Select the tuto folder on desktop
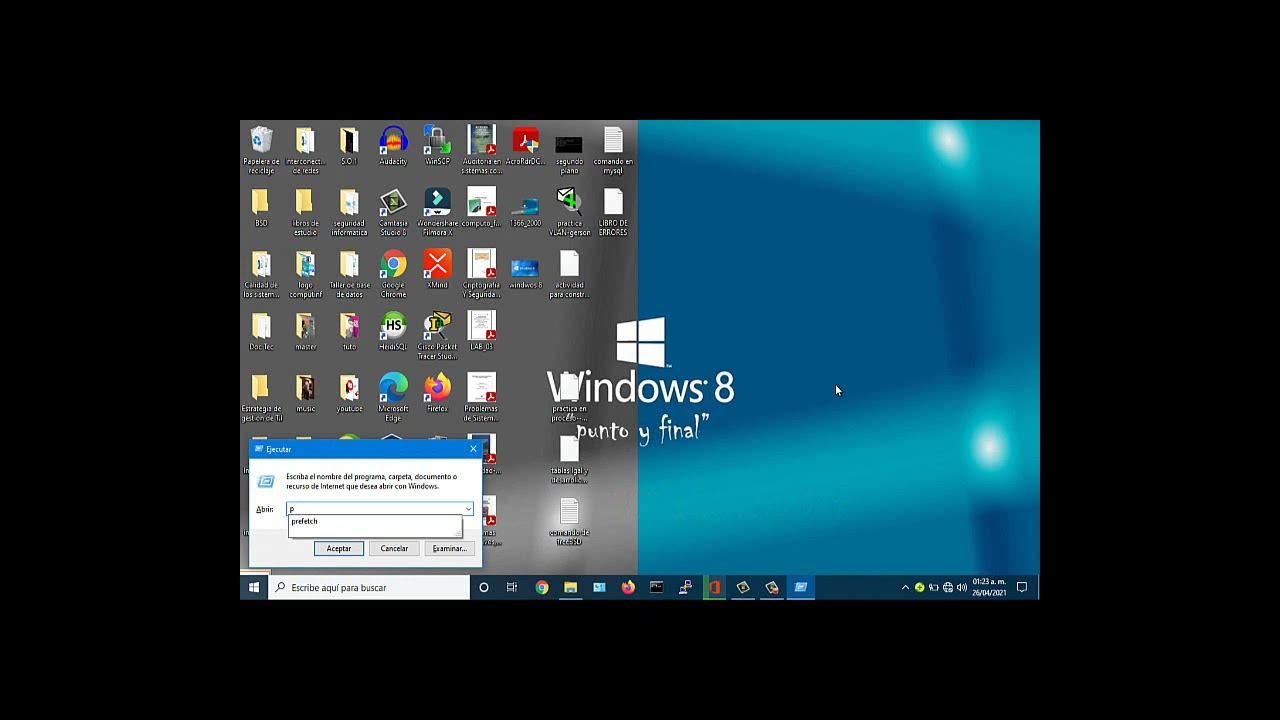The height and width of the screenshot is (720, 1280). pyautogui.click(x=349, y=332)
